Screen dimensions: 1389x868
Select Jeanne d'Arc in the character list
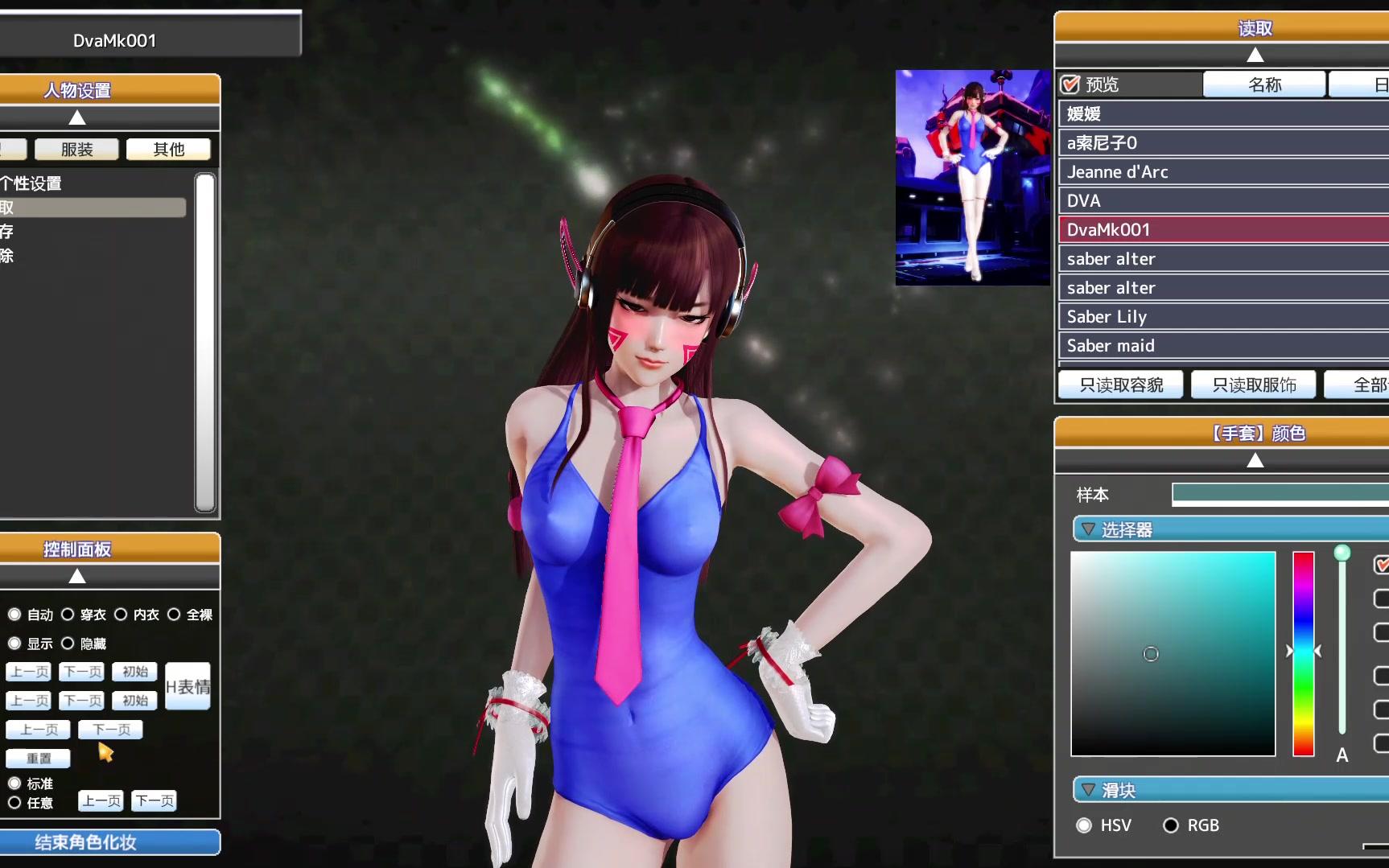1223,171
